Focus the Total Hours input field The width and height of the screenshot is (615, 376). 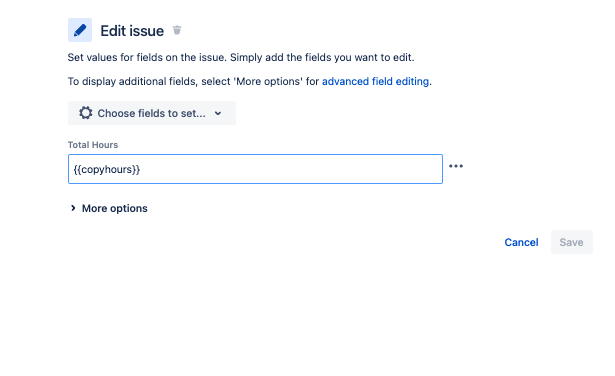pos(255,169)
